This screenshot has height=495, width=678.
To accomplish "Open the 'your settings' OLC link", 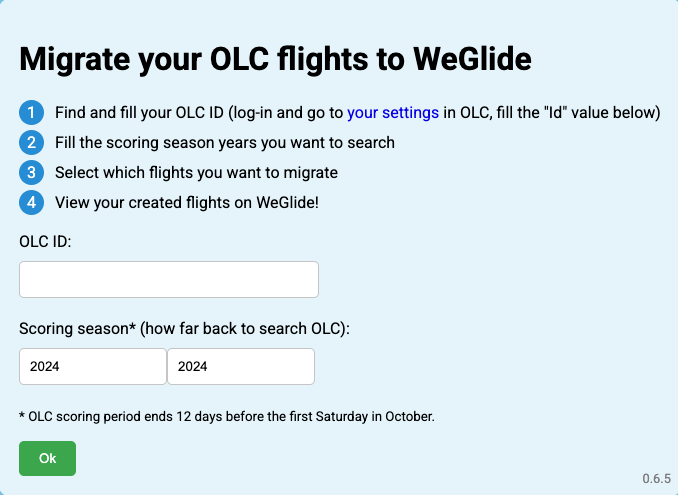I will (x=393, y=112).
